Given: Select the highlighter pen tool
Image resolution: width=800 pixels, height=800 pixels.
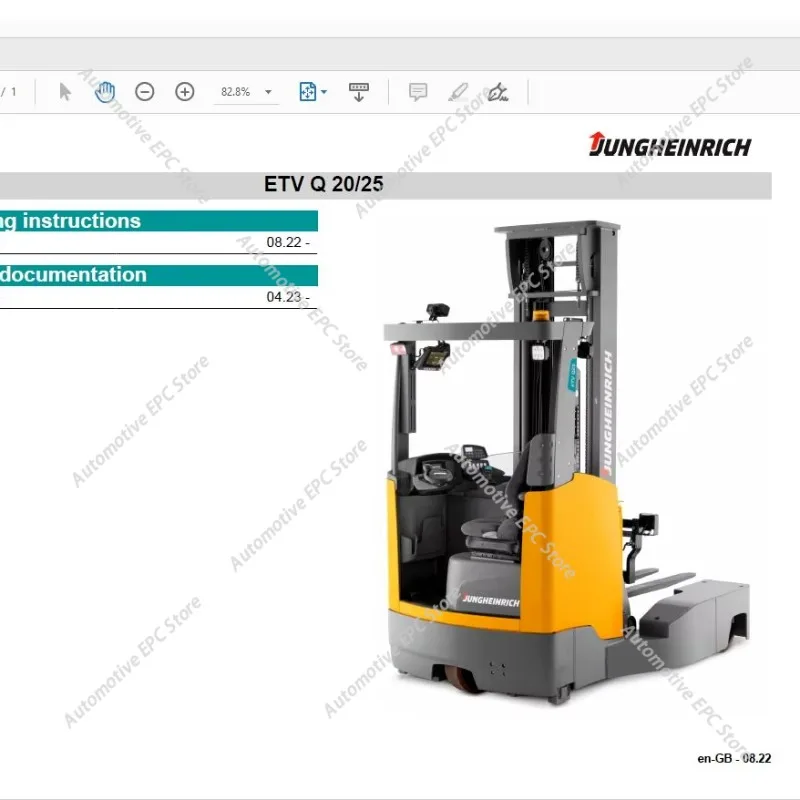Looking at the screenshot, I should point(458,92).
